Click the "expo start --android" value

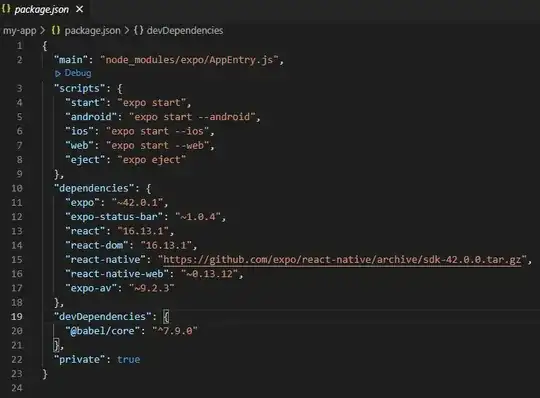pyautogui.click(x=192, y=117)
